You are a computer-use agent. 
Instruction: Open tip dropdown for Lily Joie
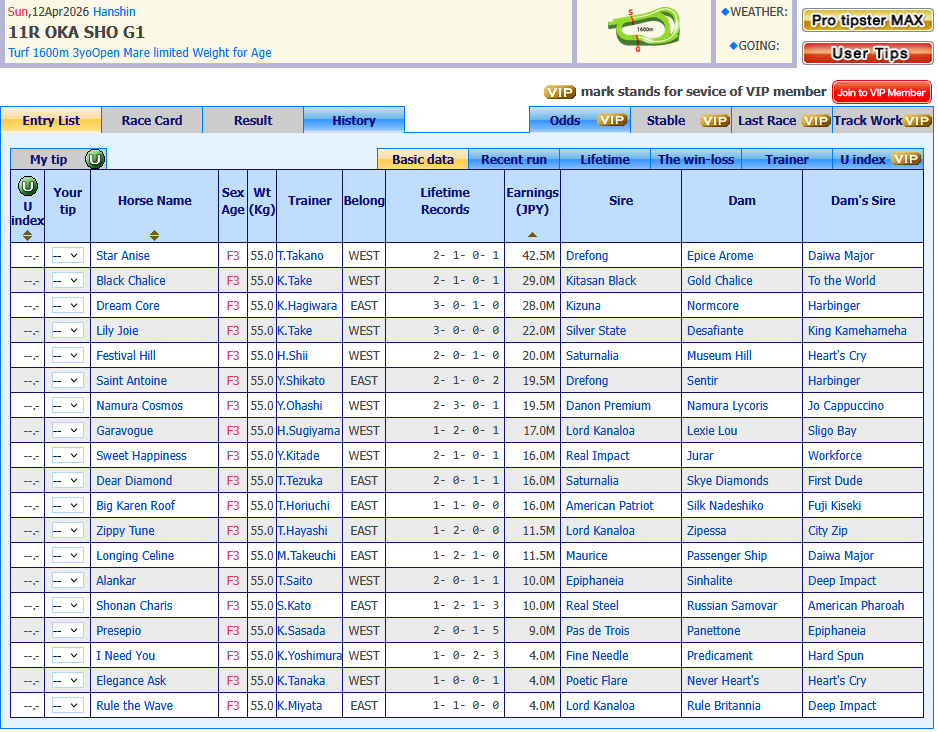(x=66, y=331)
